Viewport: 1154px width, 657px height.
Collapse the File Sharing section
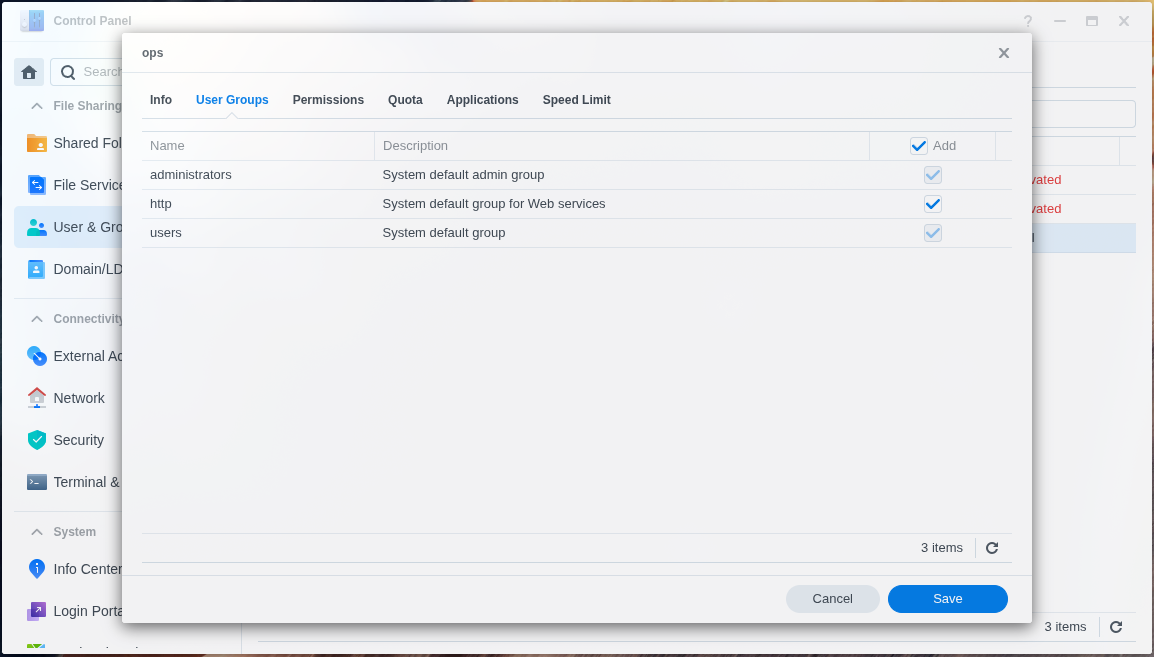pos(36,106)
